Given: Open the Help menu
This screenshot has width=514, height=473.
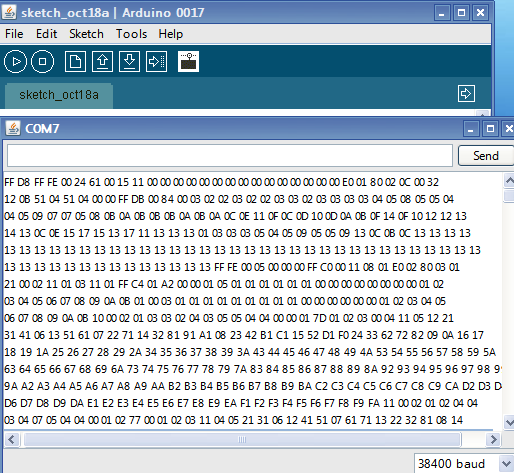Looking at the screenshot, I should click(171, 34).
